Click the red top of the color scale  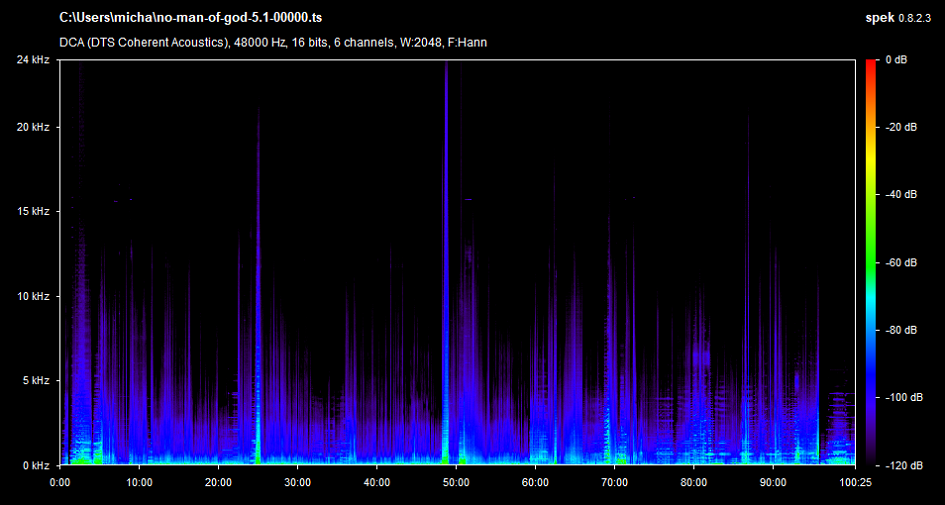[x=872, y=64]
